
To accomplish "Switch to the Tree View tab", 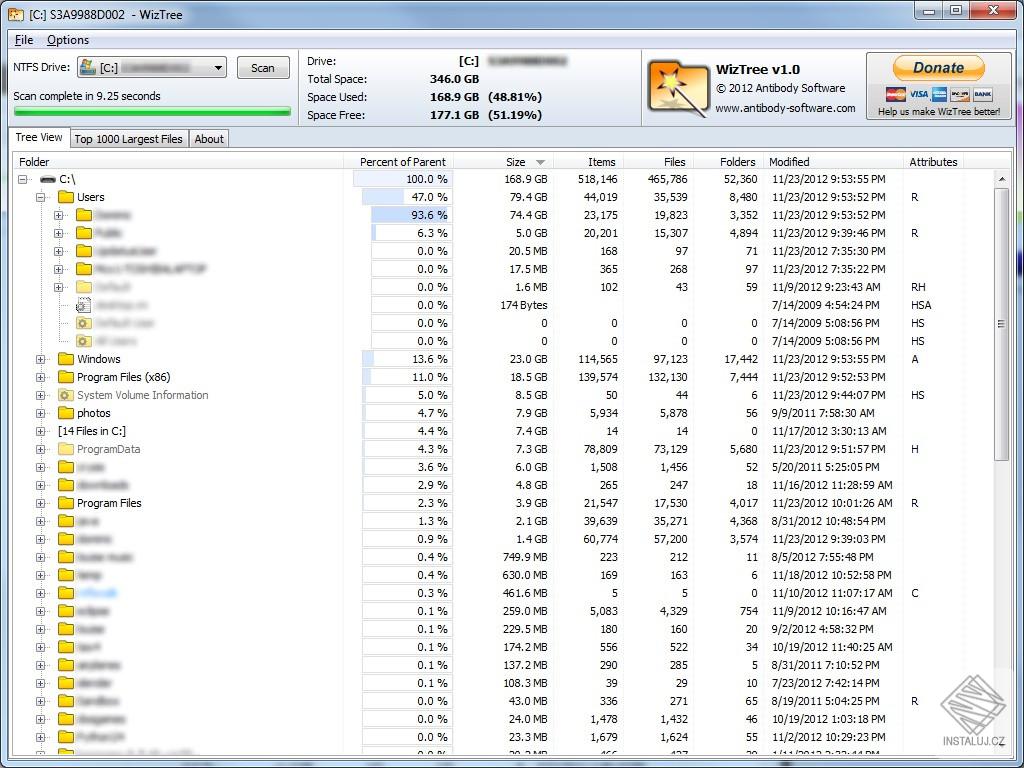I will coord(39,137).
